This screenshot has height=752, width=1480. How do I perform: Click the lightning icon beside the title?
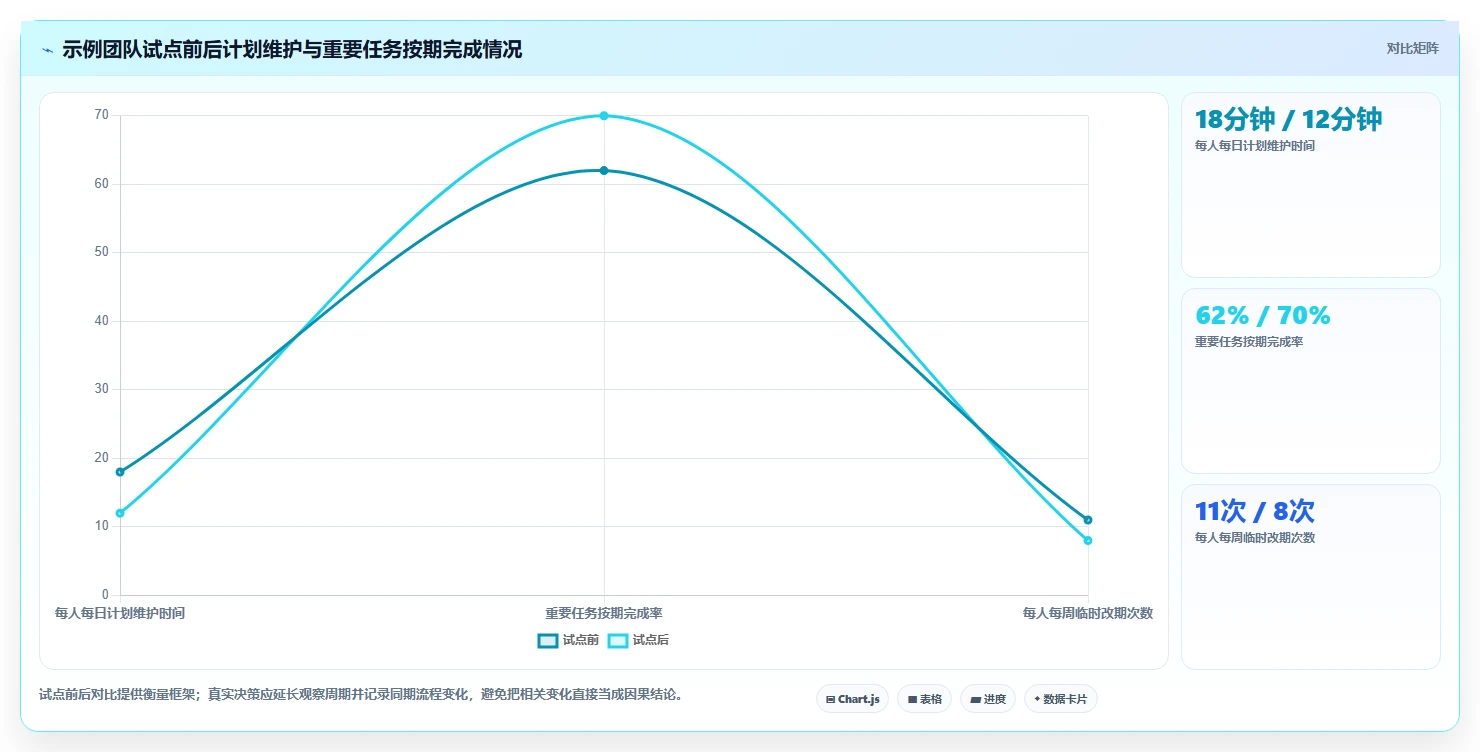tap(48, 50)
